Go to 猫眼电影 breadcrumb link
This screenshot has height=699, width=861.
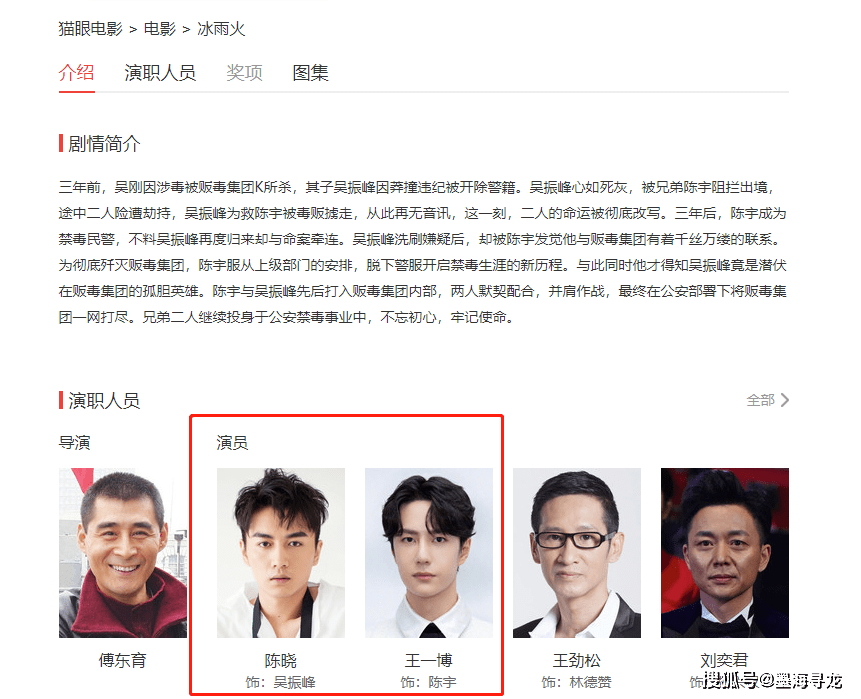click(91, 29)
